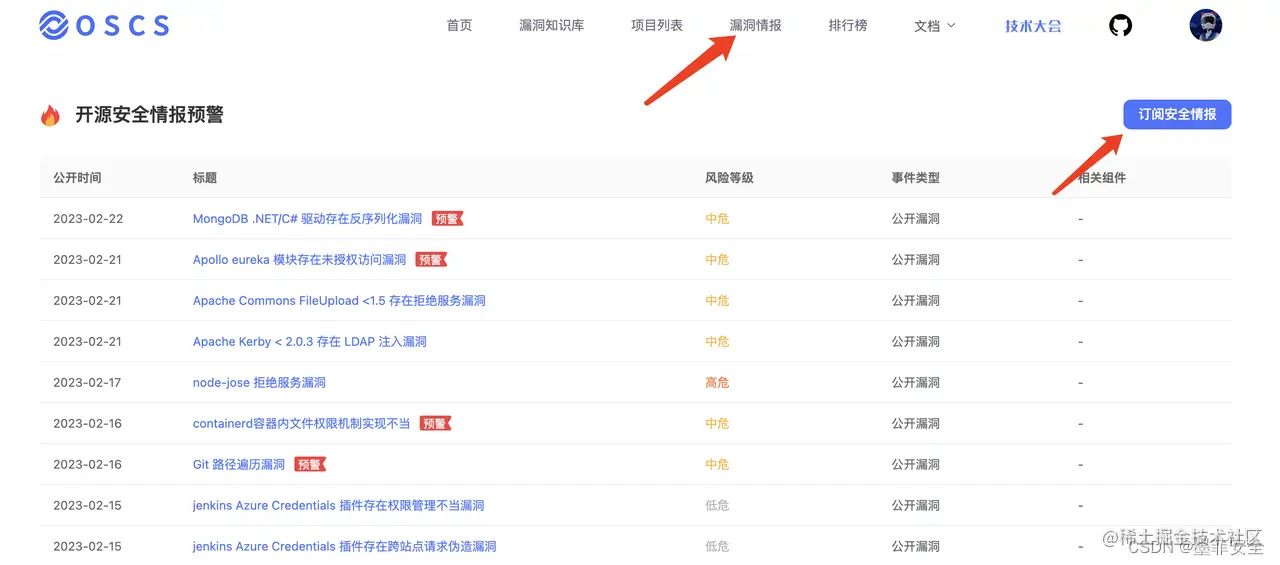Click 预警 tag on Git 路径遍历漏洞 row

[x=310, y=464]
